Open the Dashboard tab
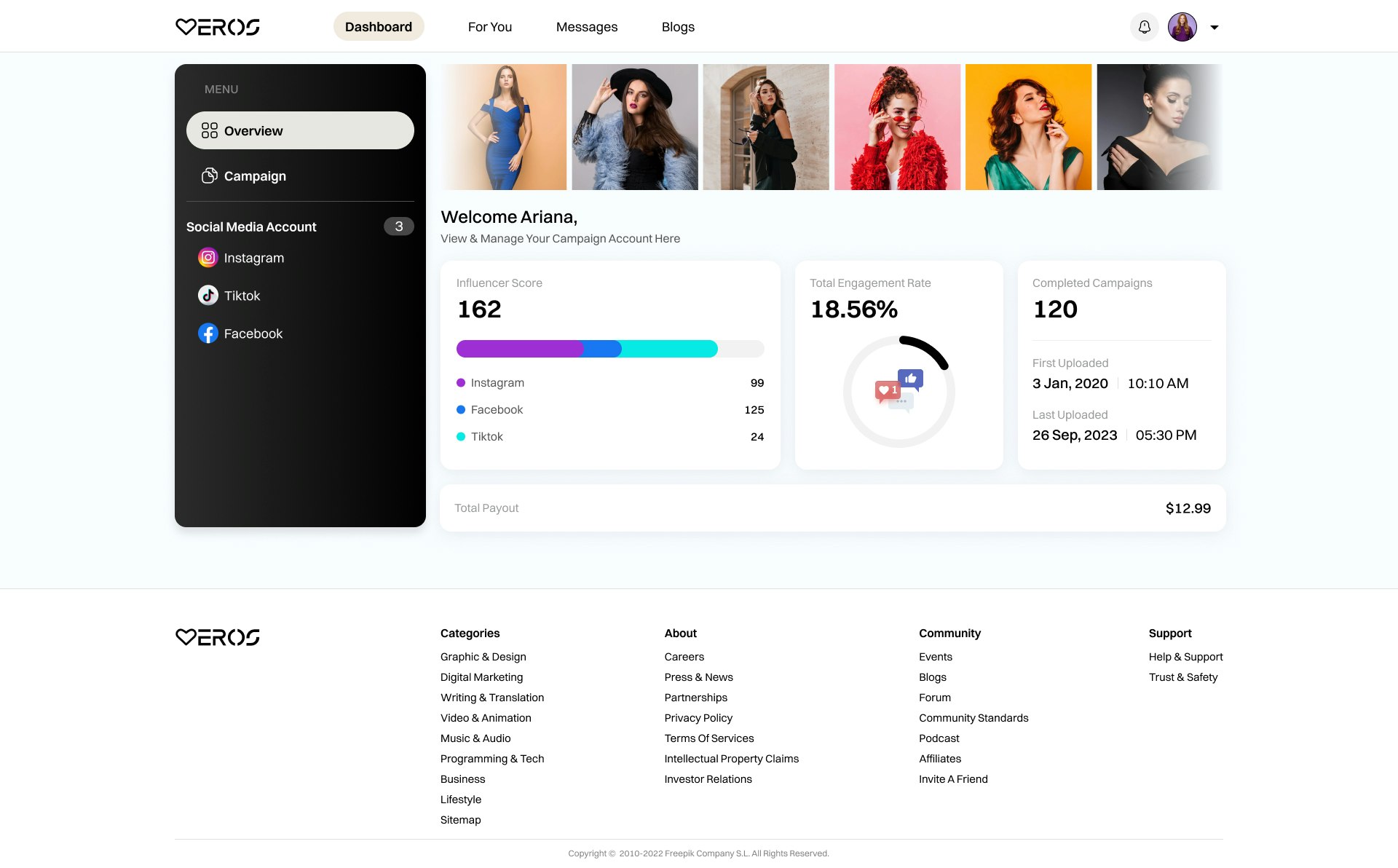 point(379,27)
